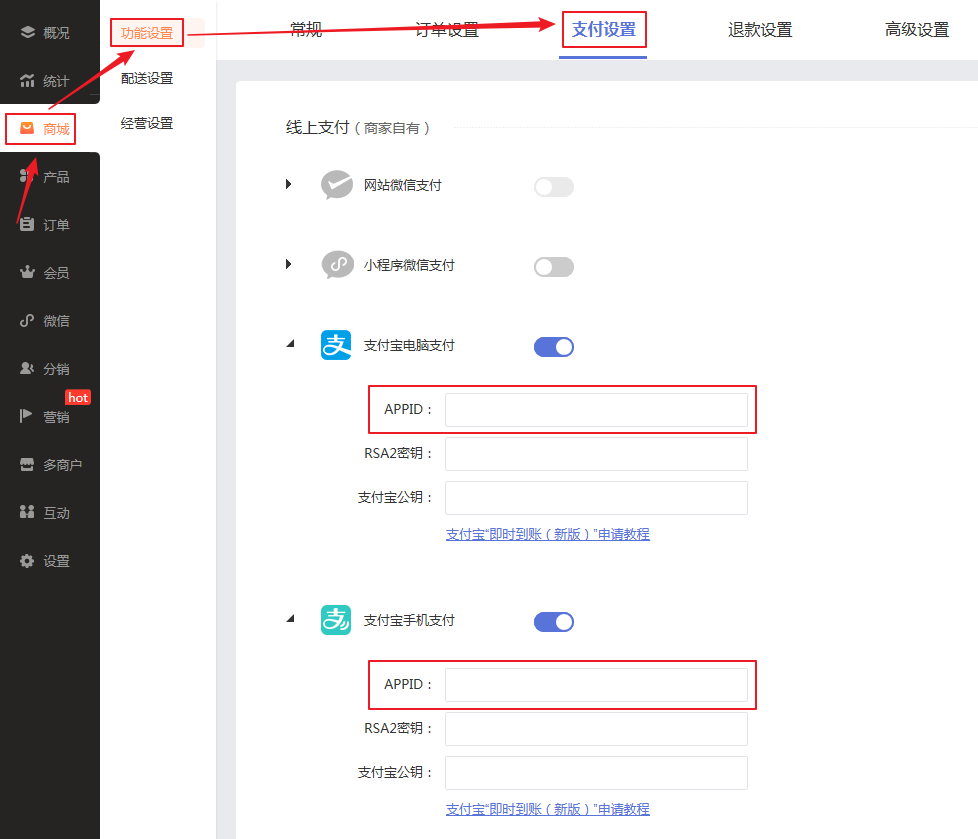
Task: Click the 概况 overview icon in sidebar
Action: pos(28,33)
